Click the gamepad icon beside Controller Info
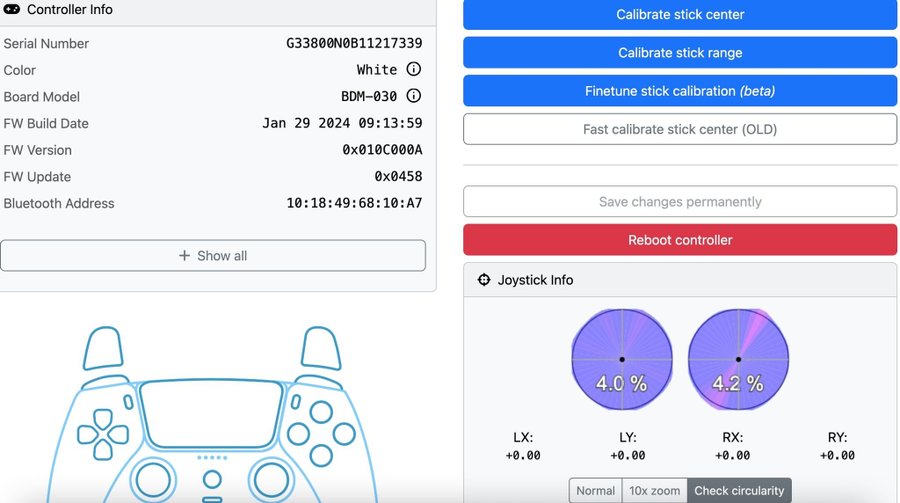This screenshot has height=503, width=900. [x=11, y=9]
